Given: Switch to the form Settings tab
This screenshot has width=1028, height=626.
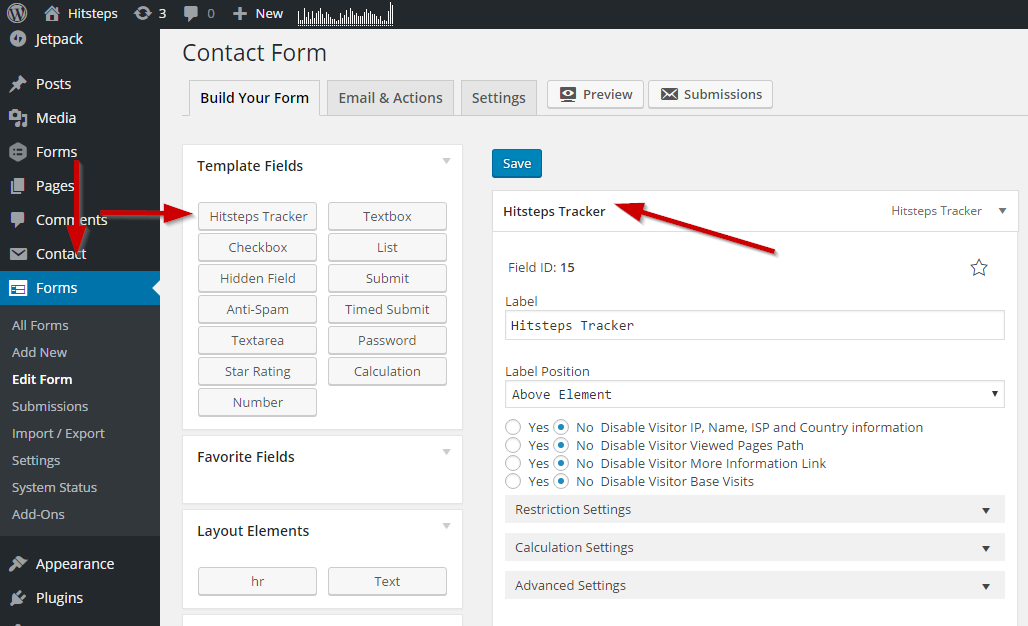Looking at the screenshot, I should point(498,98).
